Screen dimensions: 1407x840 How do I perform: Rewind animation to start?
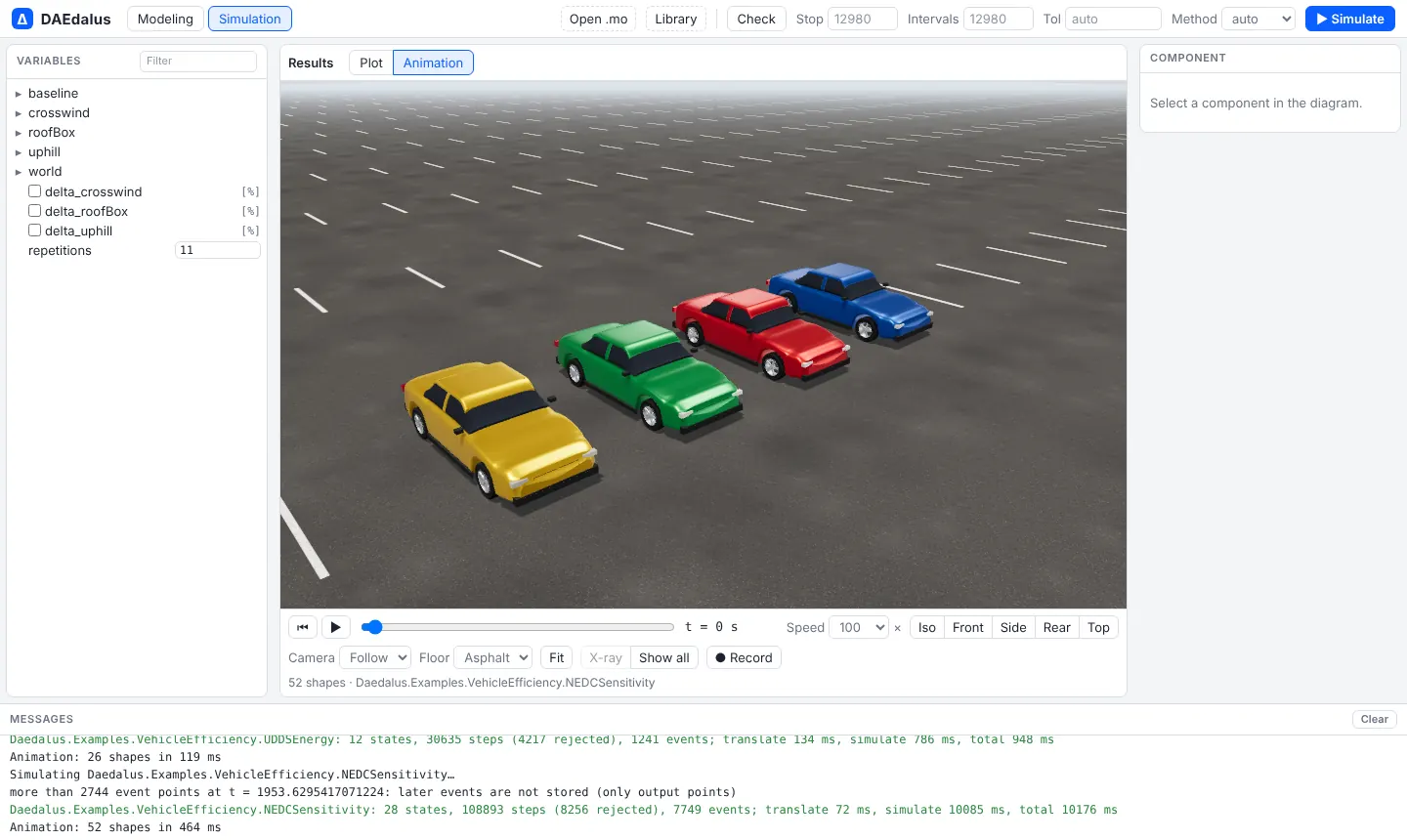point(303,627)
